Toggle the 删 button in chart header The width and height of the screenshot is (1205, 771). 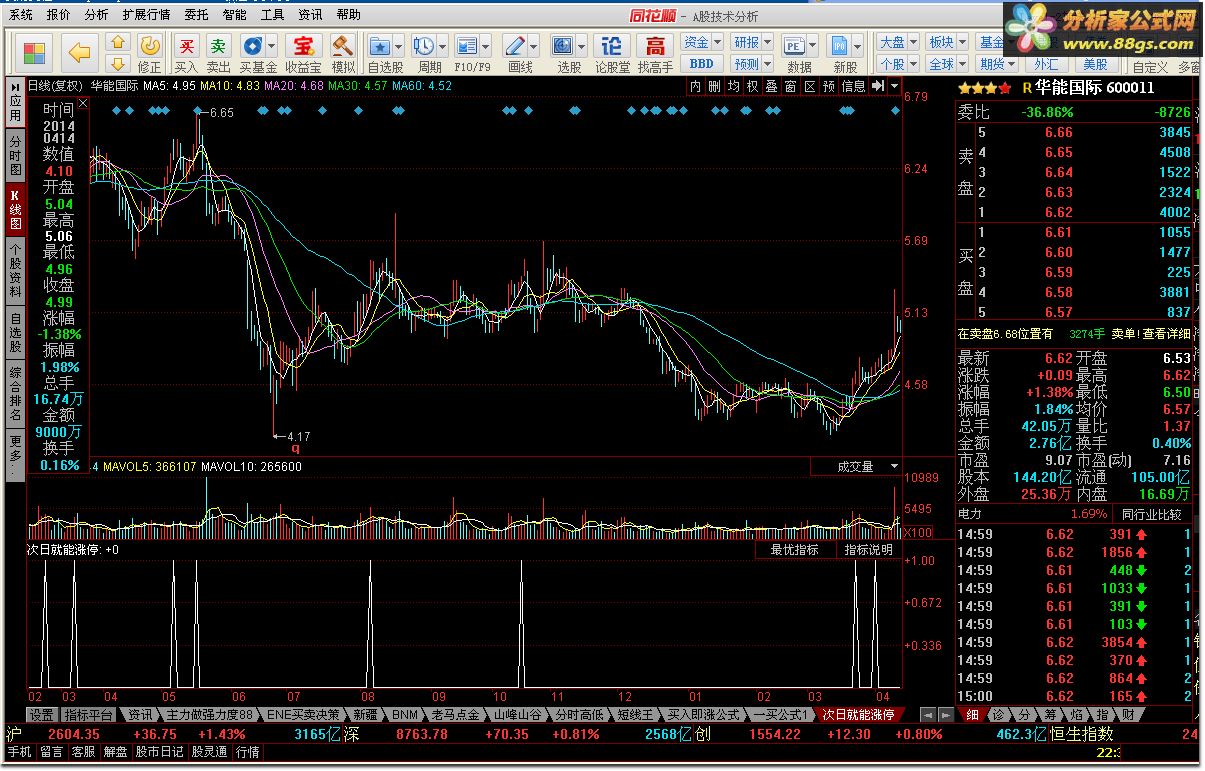point(714,87)
